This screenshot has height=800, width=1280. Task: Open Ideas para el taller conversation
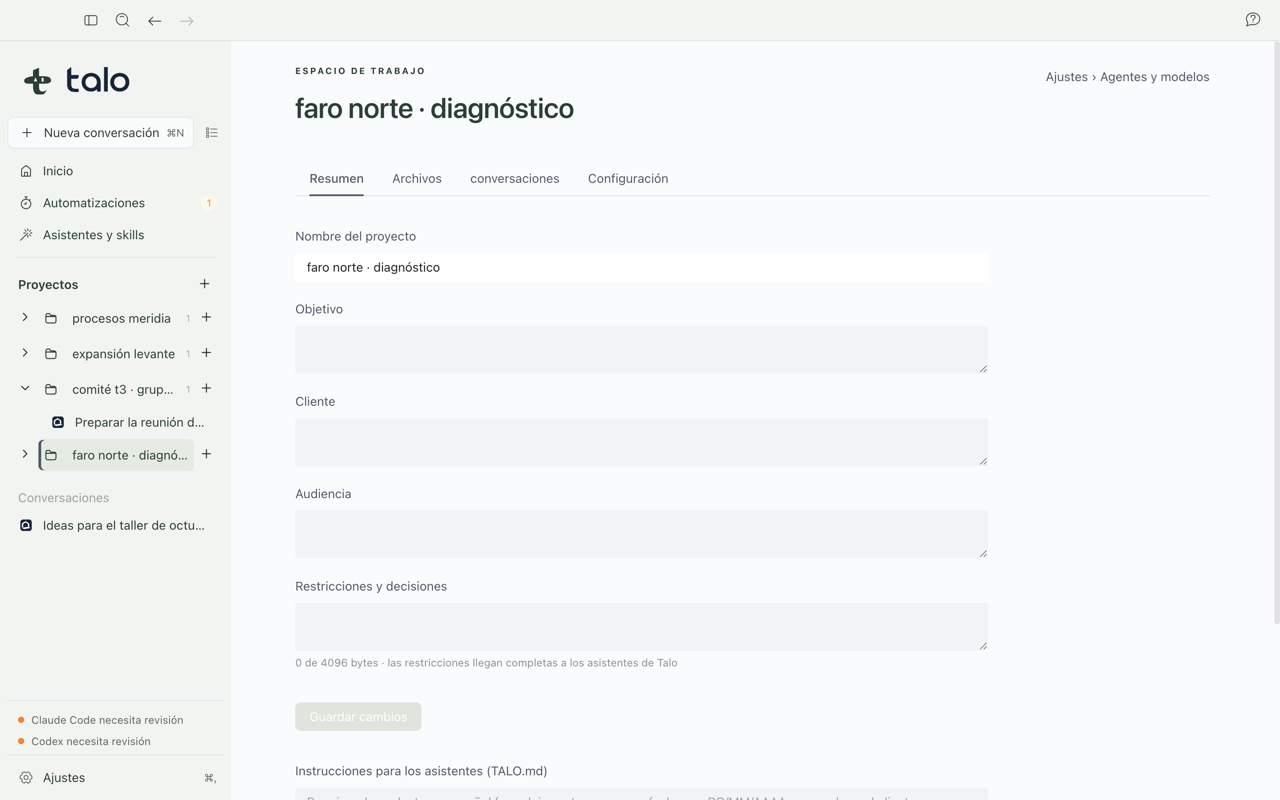tap(115, 525)
